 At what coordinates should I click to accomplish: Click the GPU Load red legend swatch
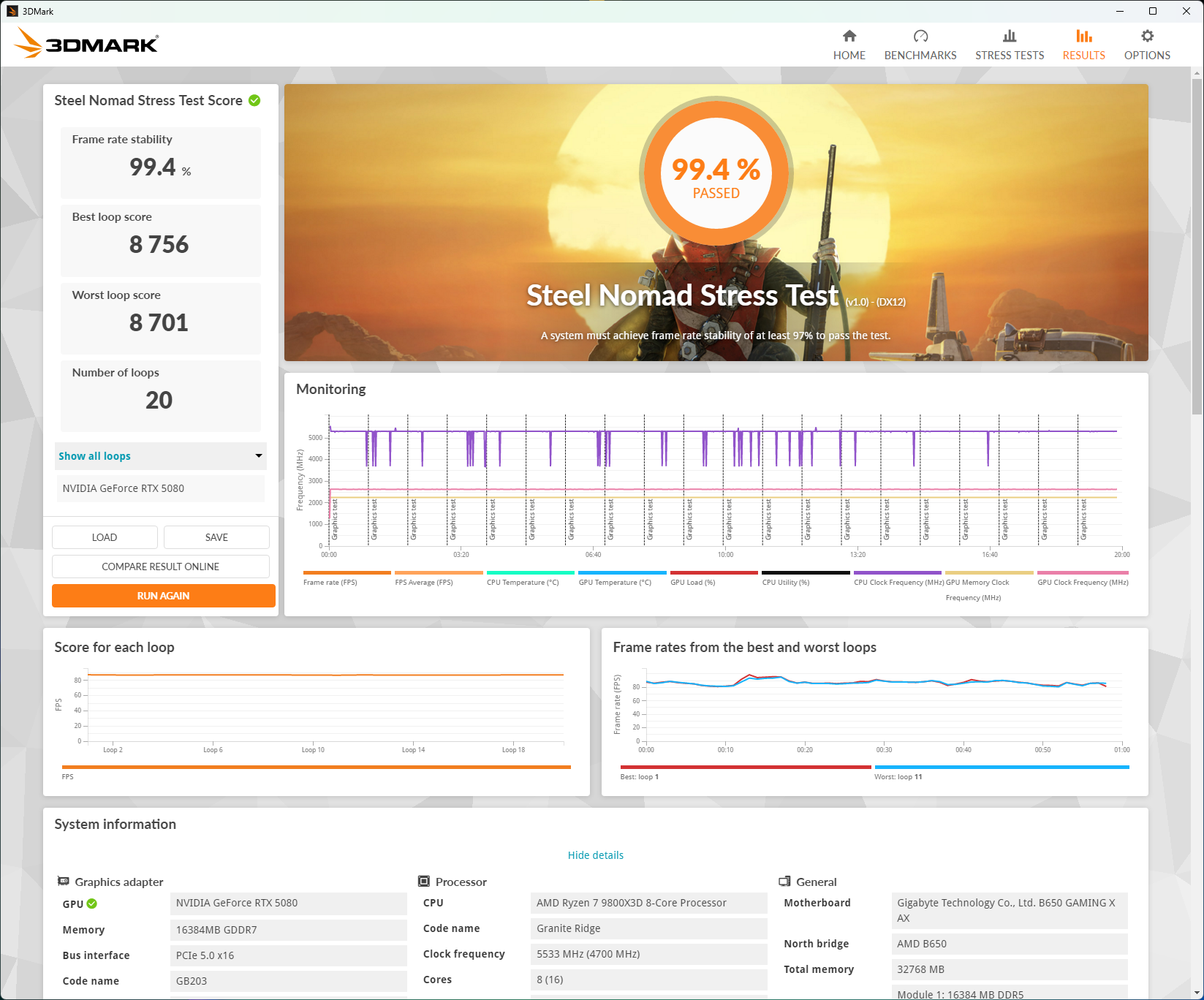coord(713,572)
